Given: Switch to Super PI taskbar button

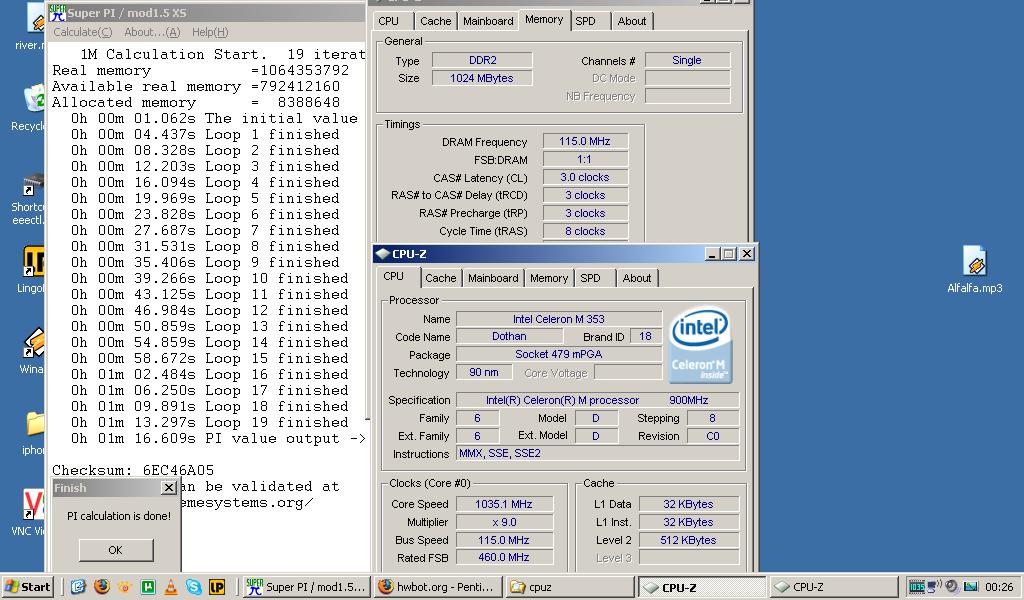Looking at the screenshot, I should point(306,587).
